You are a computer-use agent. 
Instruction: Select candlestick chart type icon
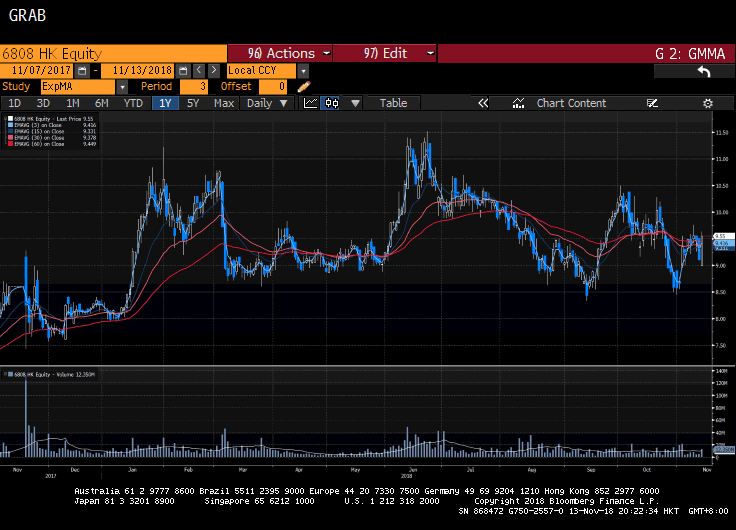332,103
